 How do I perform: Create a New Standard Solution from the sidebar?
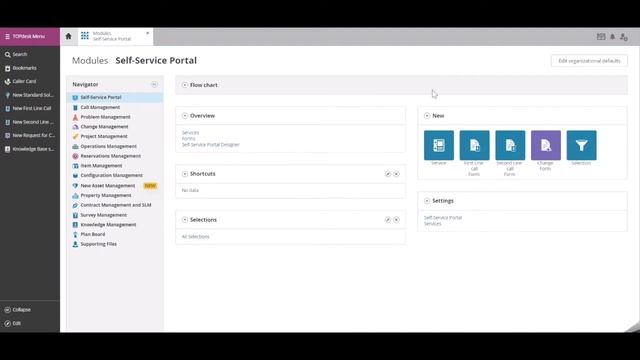coord(29,95)
